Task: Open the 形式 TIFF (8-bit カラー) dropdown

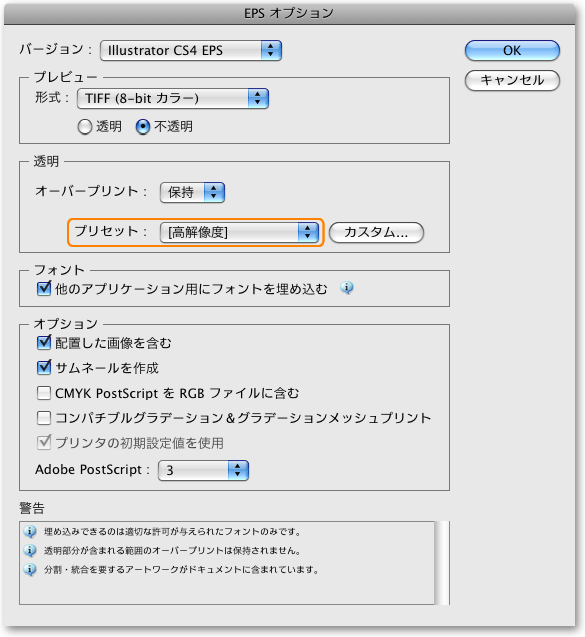Action: pyautogui.click(x=173, y=98)
